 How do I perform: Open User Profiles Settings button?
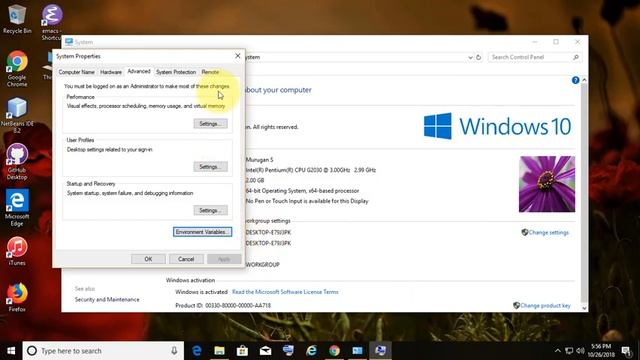[211, 167]
